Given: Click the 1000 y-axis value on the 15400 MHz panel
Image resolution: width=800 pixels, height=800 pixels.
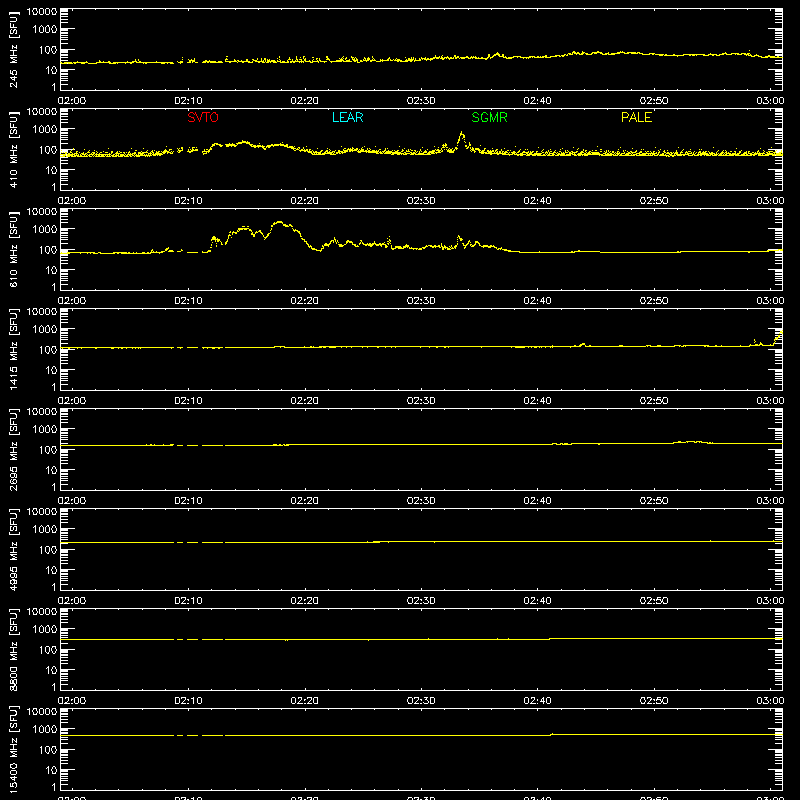Looking at the screenshot, I should (45, 730).
